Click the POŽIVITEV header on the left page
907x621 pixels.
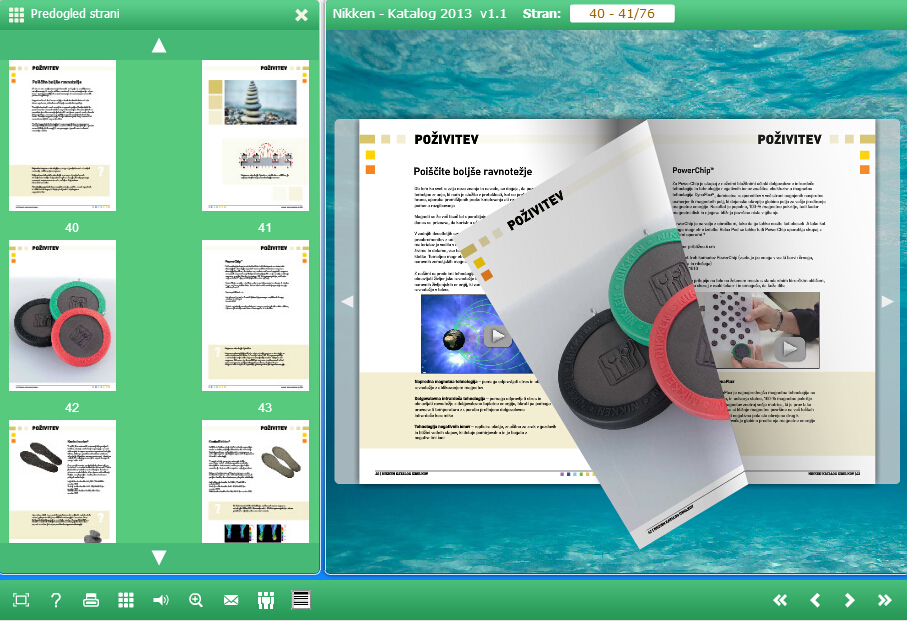click(446, 139)
